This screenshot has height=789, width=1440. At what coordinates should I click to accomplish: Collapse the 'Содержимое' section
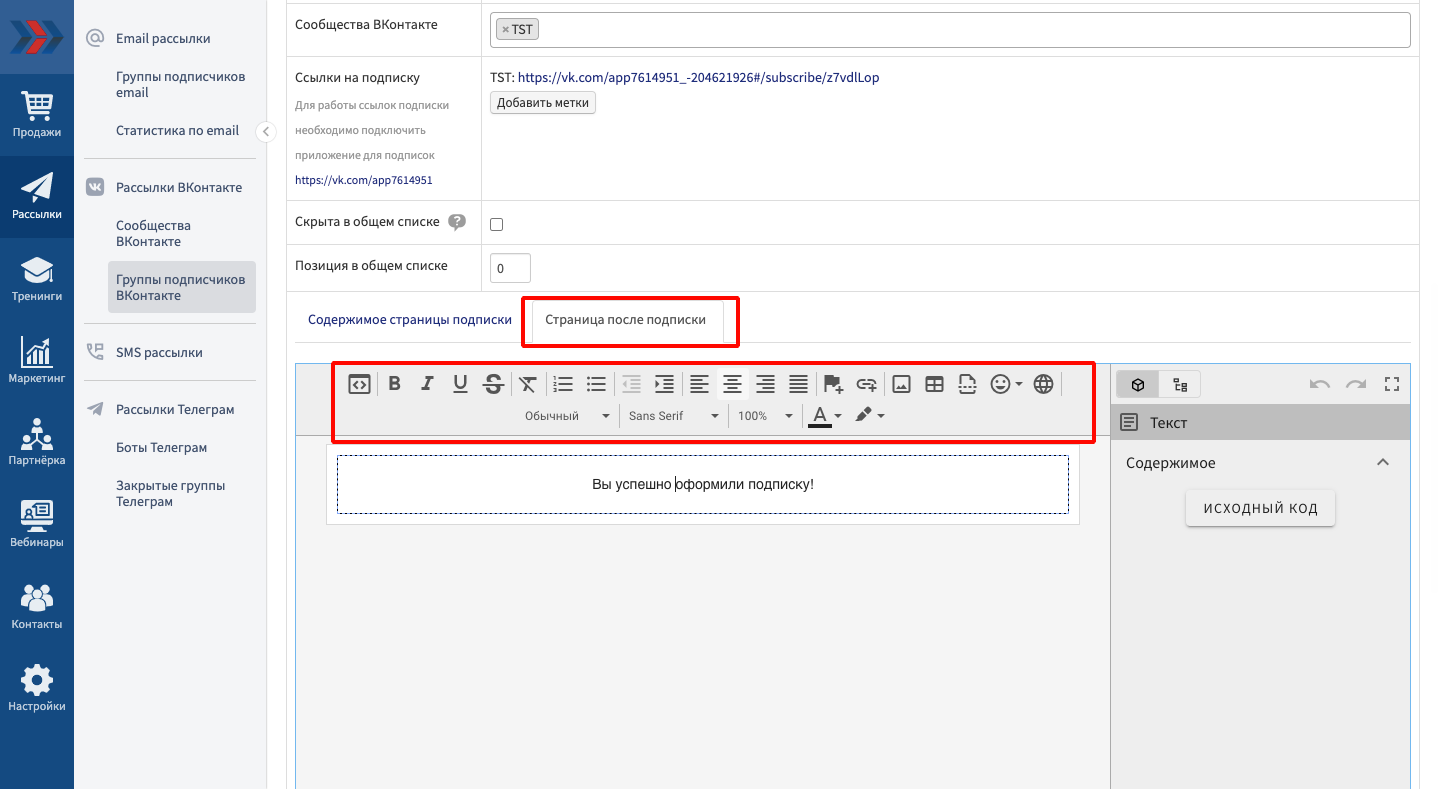pyautogui.click(x=1382, y=463)
